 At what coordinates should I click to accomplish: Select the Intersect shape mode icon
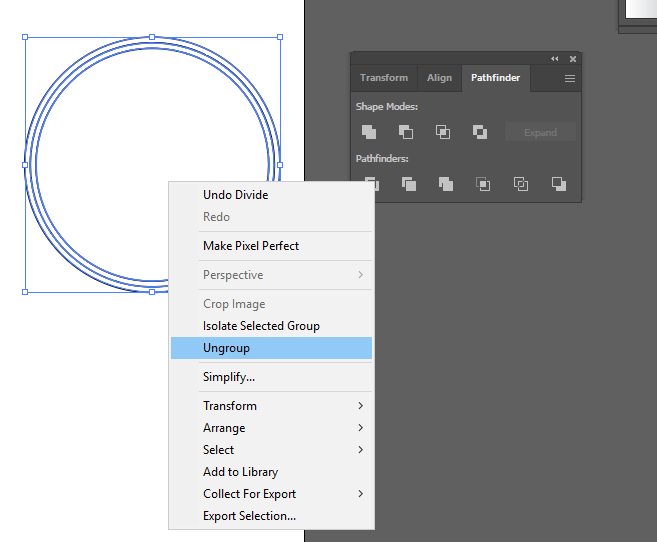coord(443,132)
